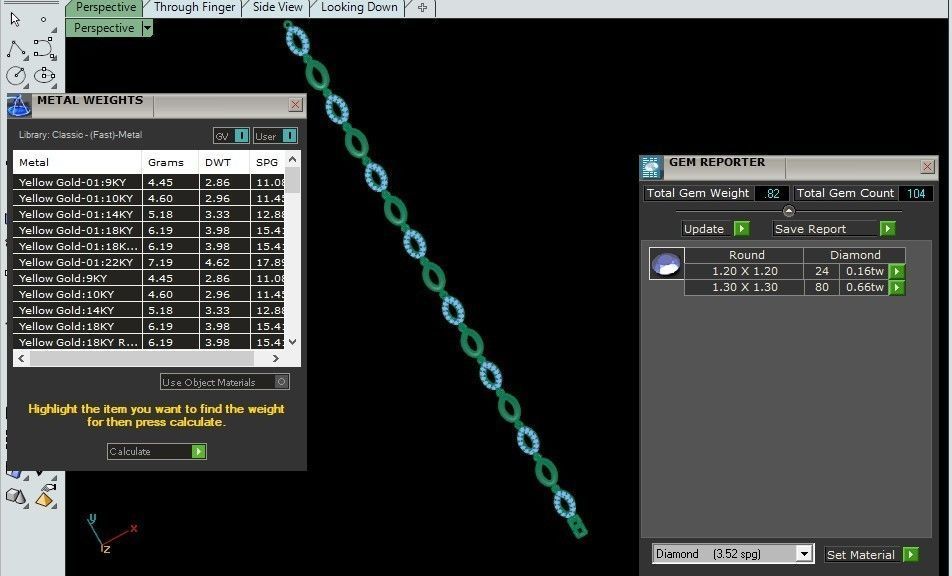
Task: Click the SPG column header
Action: click(267, 162)
